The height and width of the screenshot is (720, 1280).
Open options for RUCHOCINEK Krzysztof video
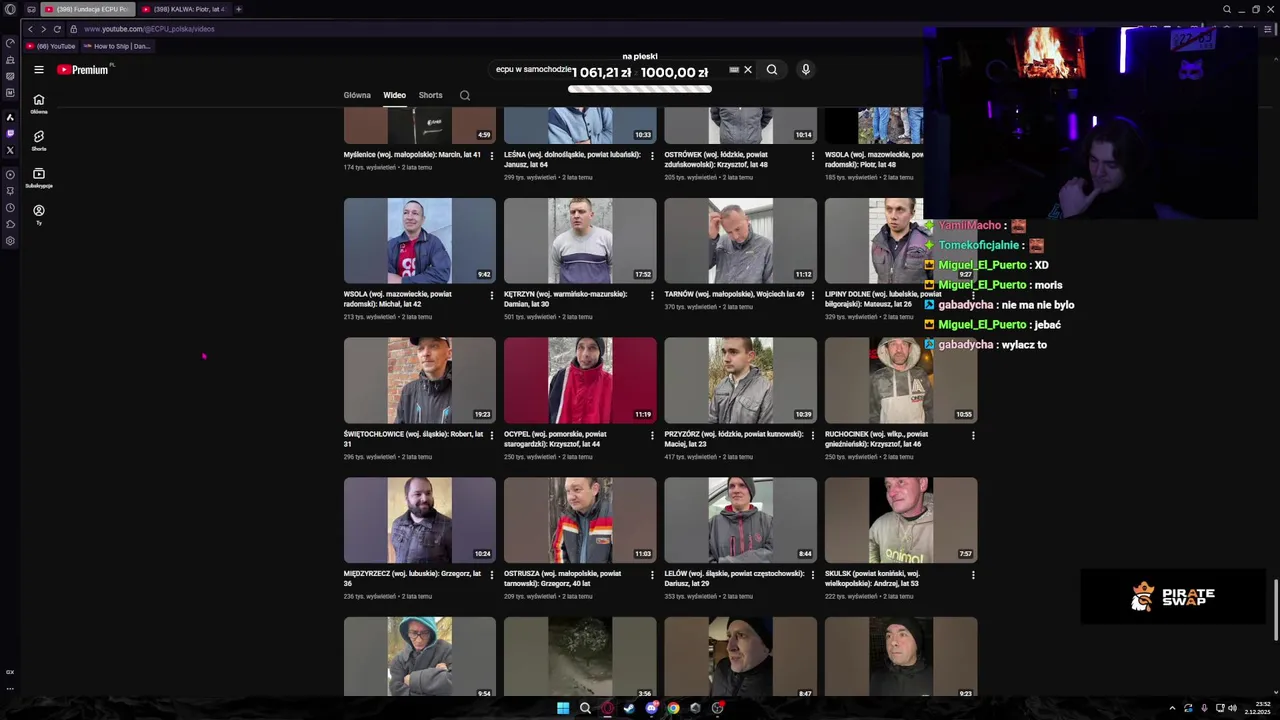(x=973, y=436)
